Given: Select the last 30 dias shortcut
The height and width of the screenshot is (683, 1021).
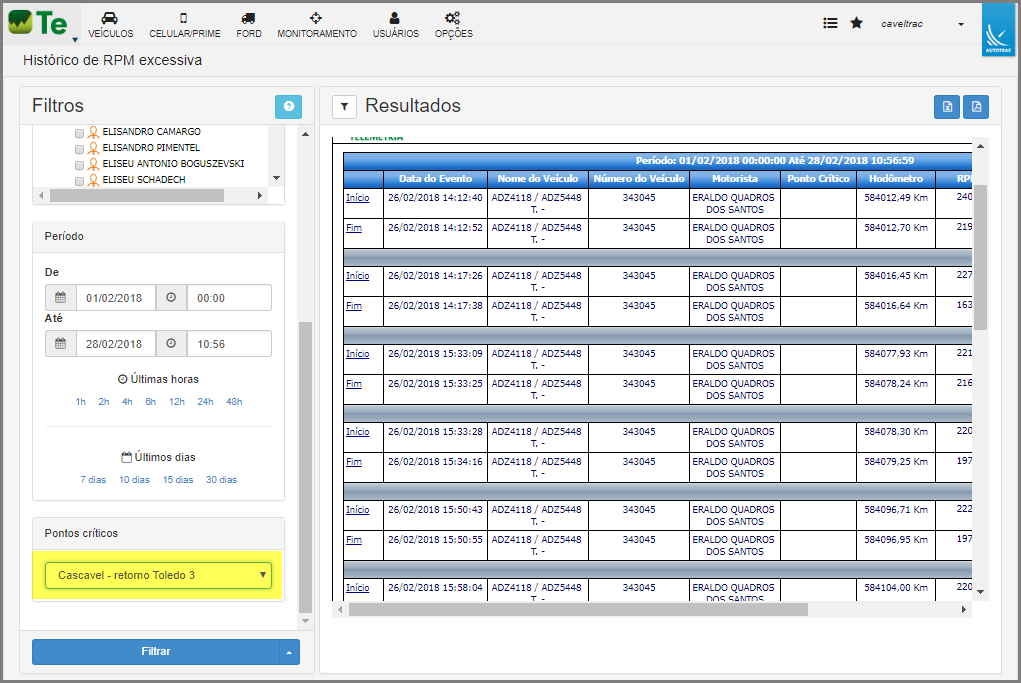Looking at the screenshot, I should tap(221, 480).
